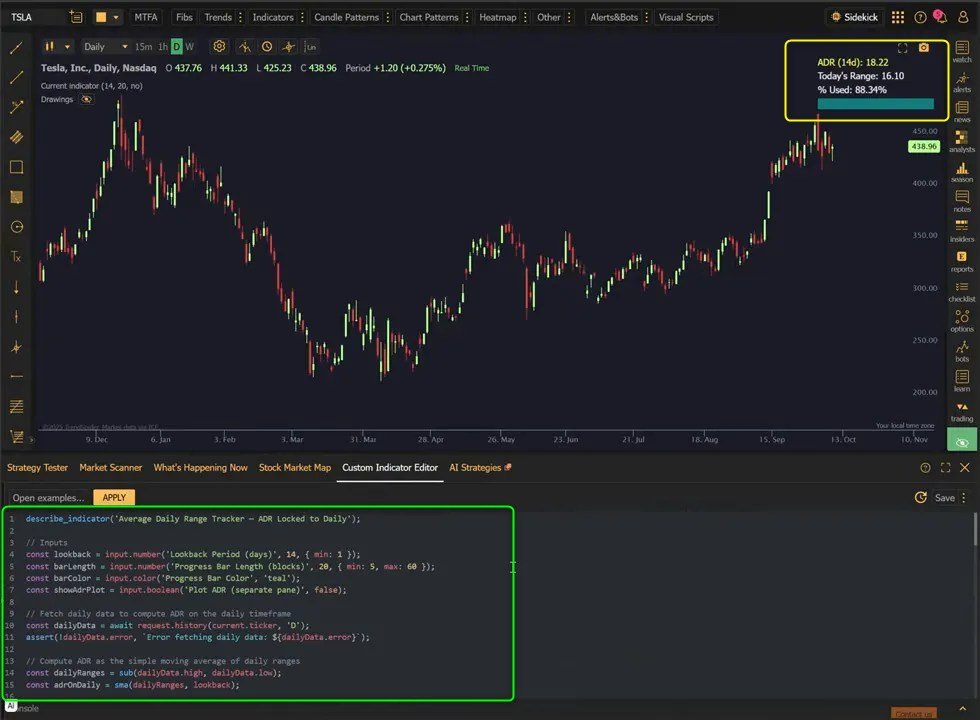Select Custom Indicator Editor tab
Image resolution: width=980 pixels, height=720 pixels.
pos(390,468)
